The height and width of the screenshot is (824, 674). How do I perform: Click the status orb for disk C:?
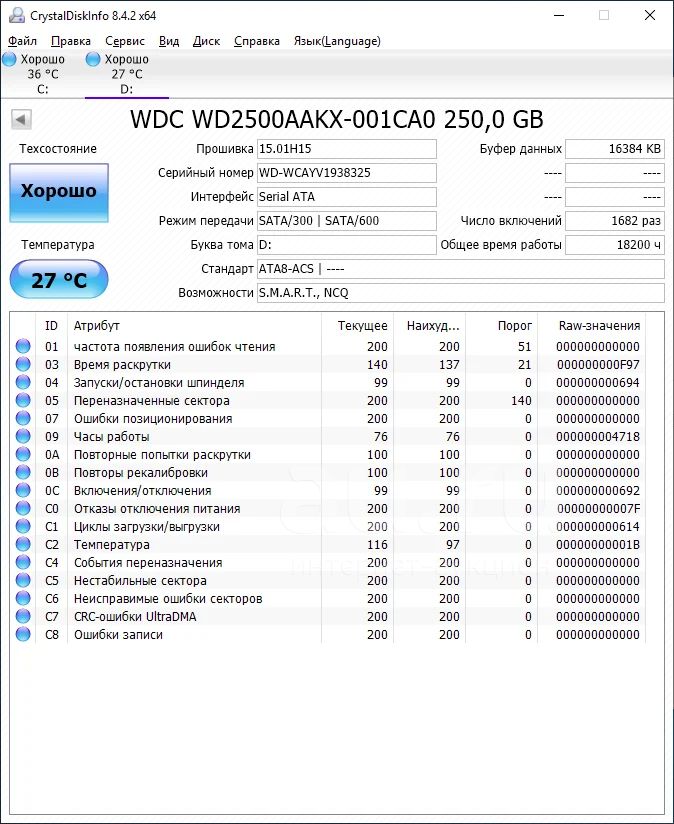click(x=9, y=59)
